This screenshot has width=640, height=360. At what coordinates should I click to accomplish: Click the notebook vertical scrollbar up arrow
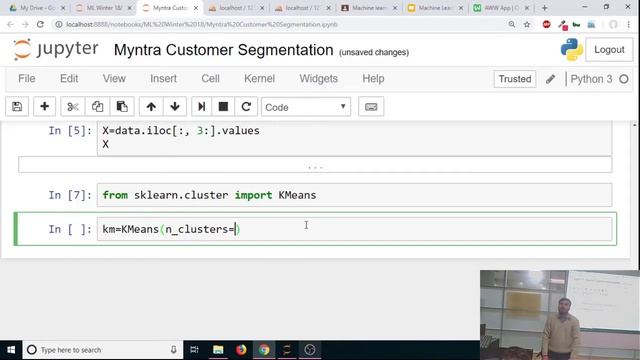coord(635,125)
